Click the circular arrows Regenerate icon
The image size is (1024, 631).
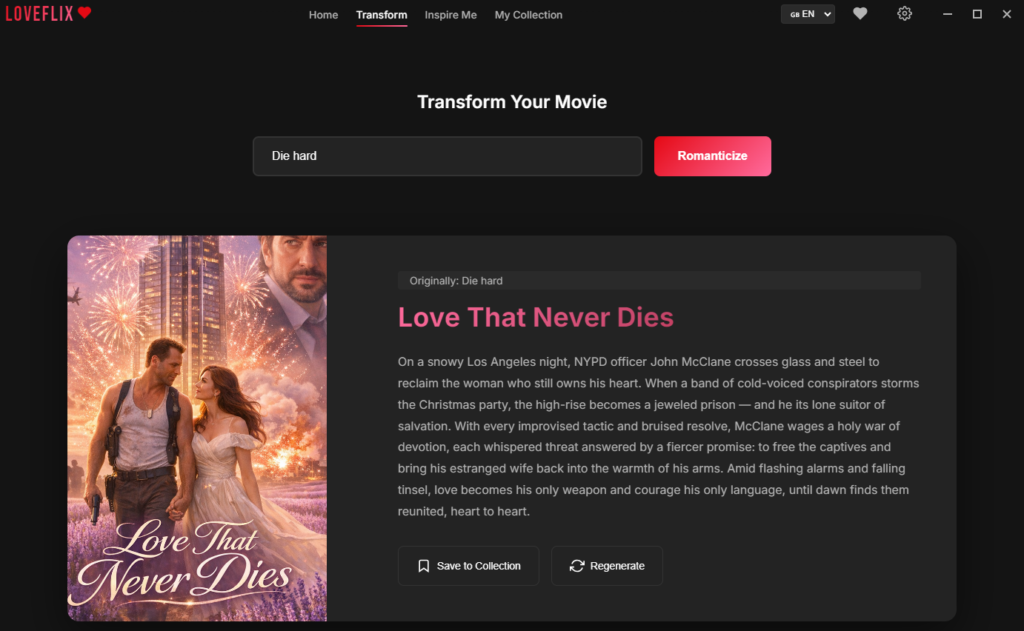pos(577,566)
